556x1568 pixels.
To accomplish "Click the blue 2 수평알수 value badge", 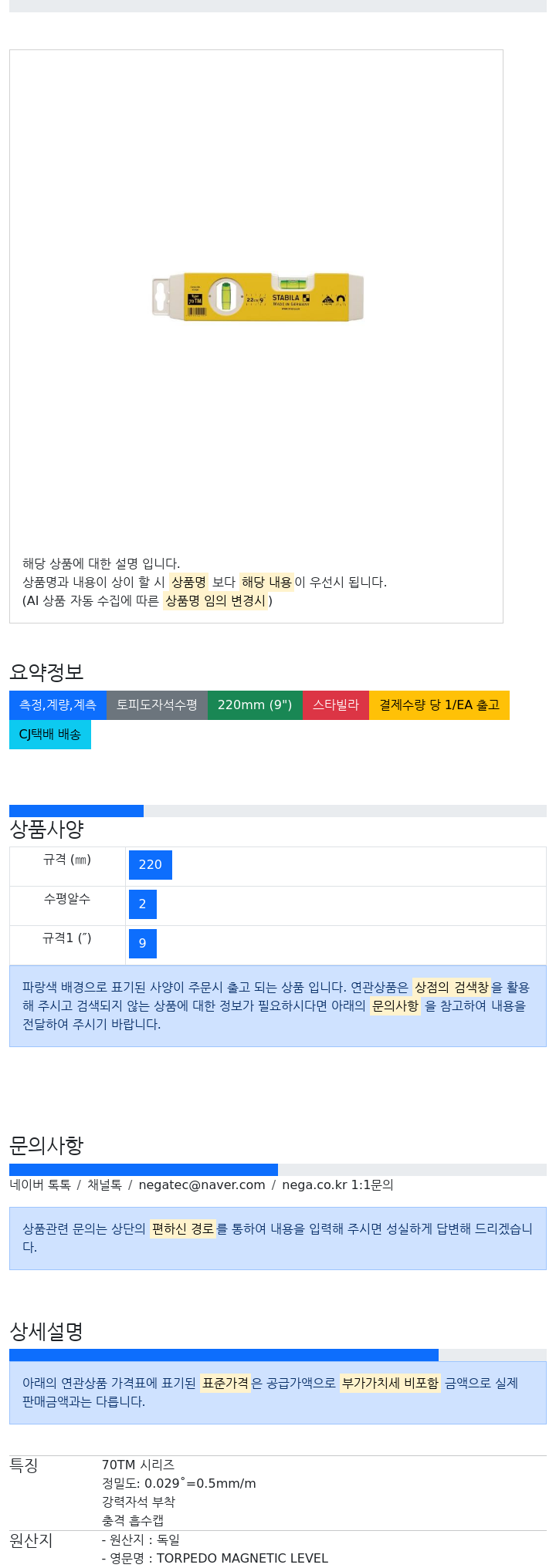I will (x=143, y=904).
